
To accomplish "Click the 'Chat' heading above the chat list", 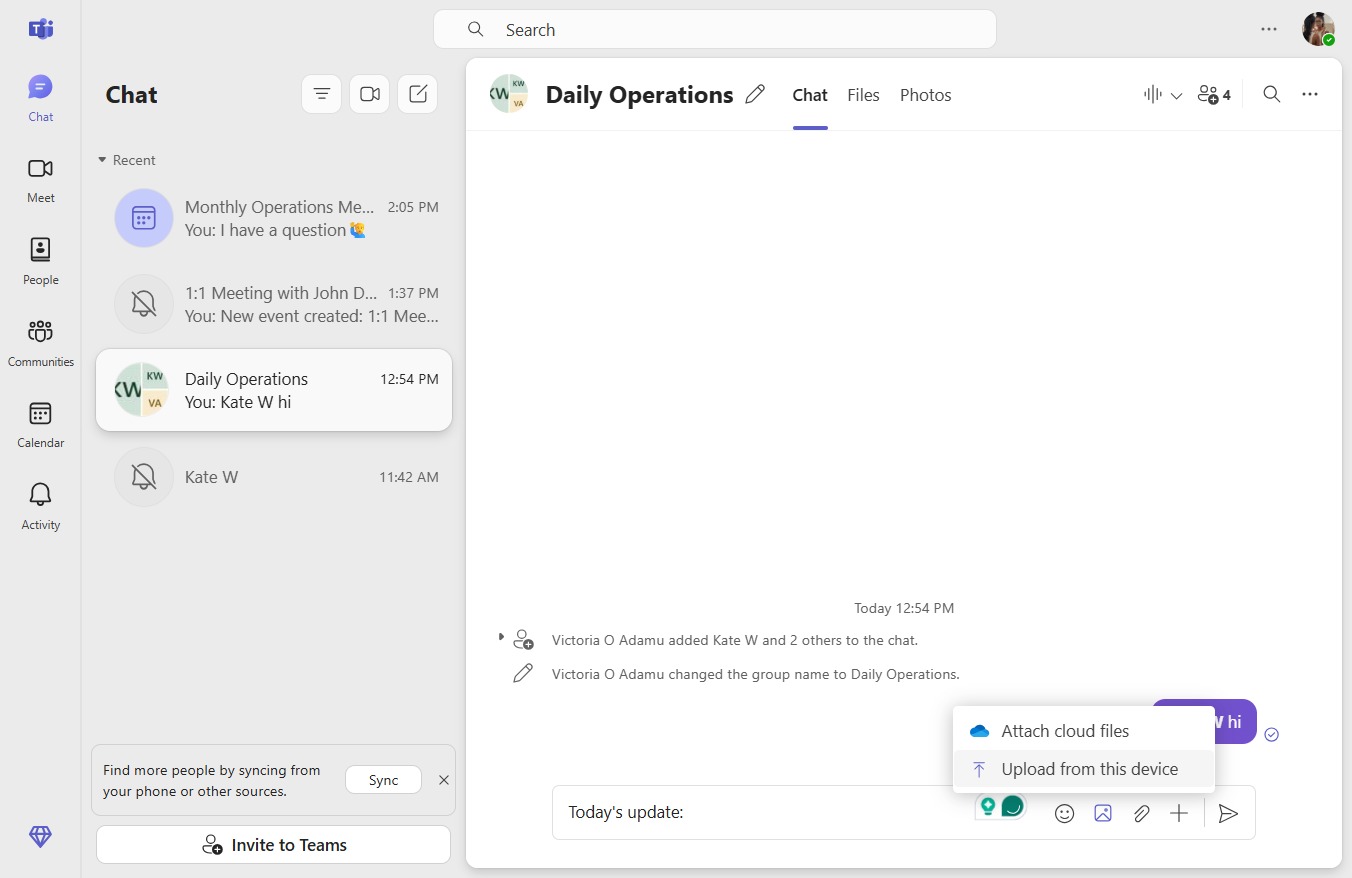I will pos(131,95).
